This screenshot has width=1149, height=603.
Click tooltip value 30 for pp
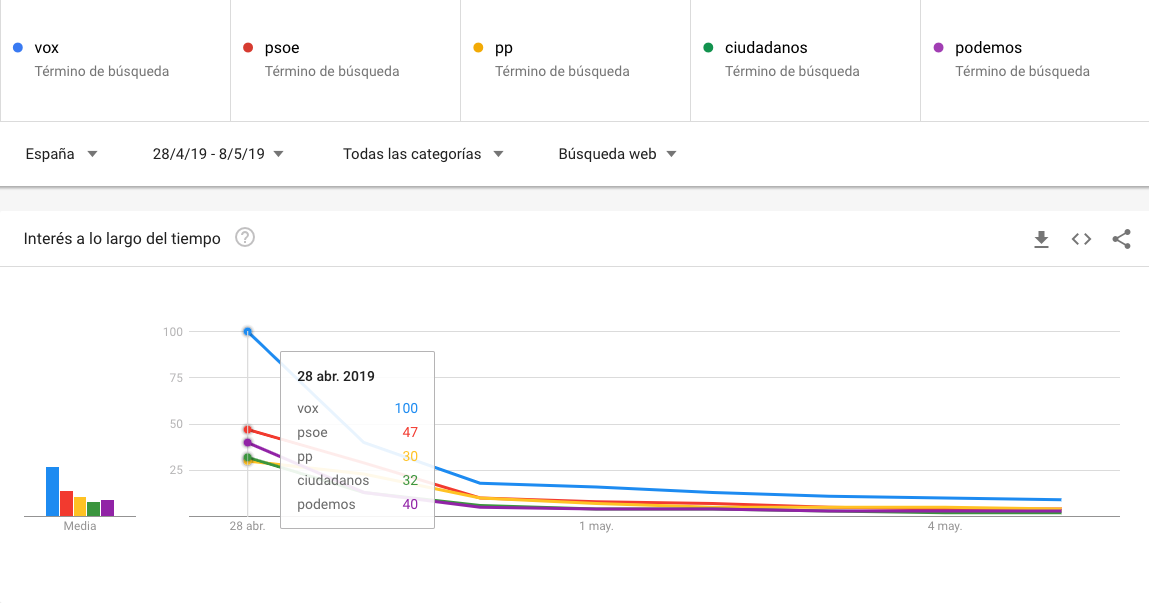point(410,456)
